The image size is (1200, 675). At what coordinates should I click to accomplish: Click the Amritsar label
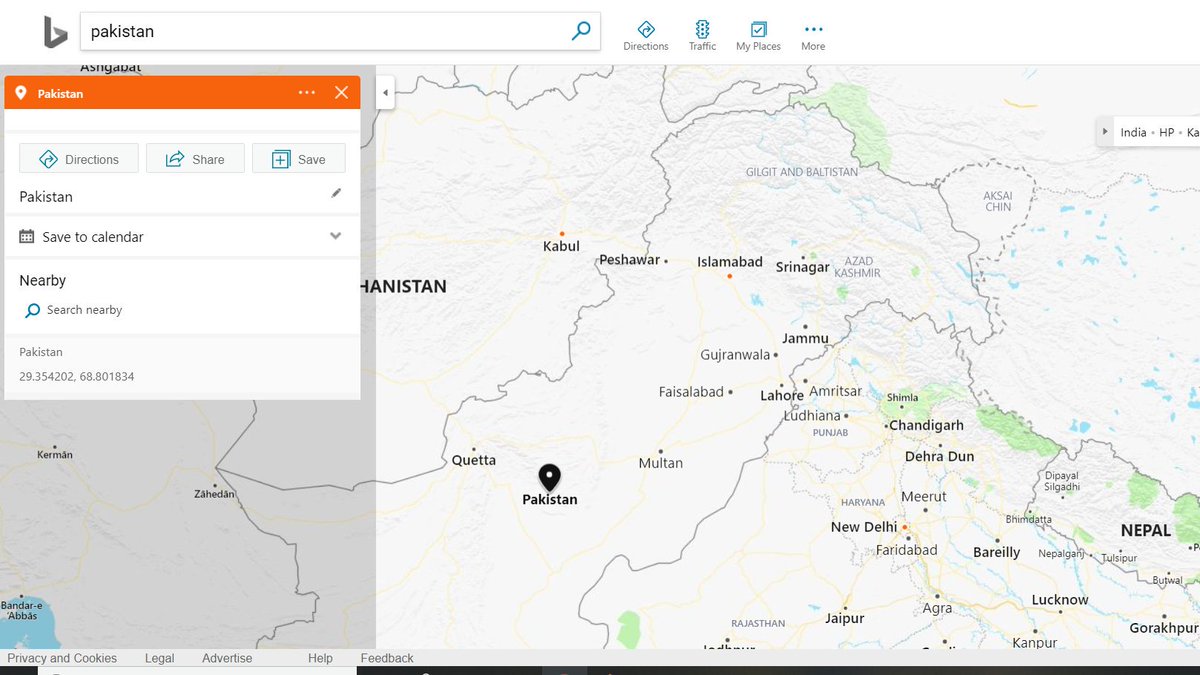(x=836, y=391)
